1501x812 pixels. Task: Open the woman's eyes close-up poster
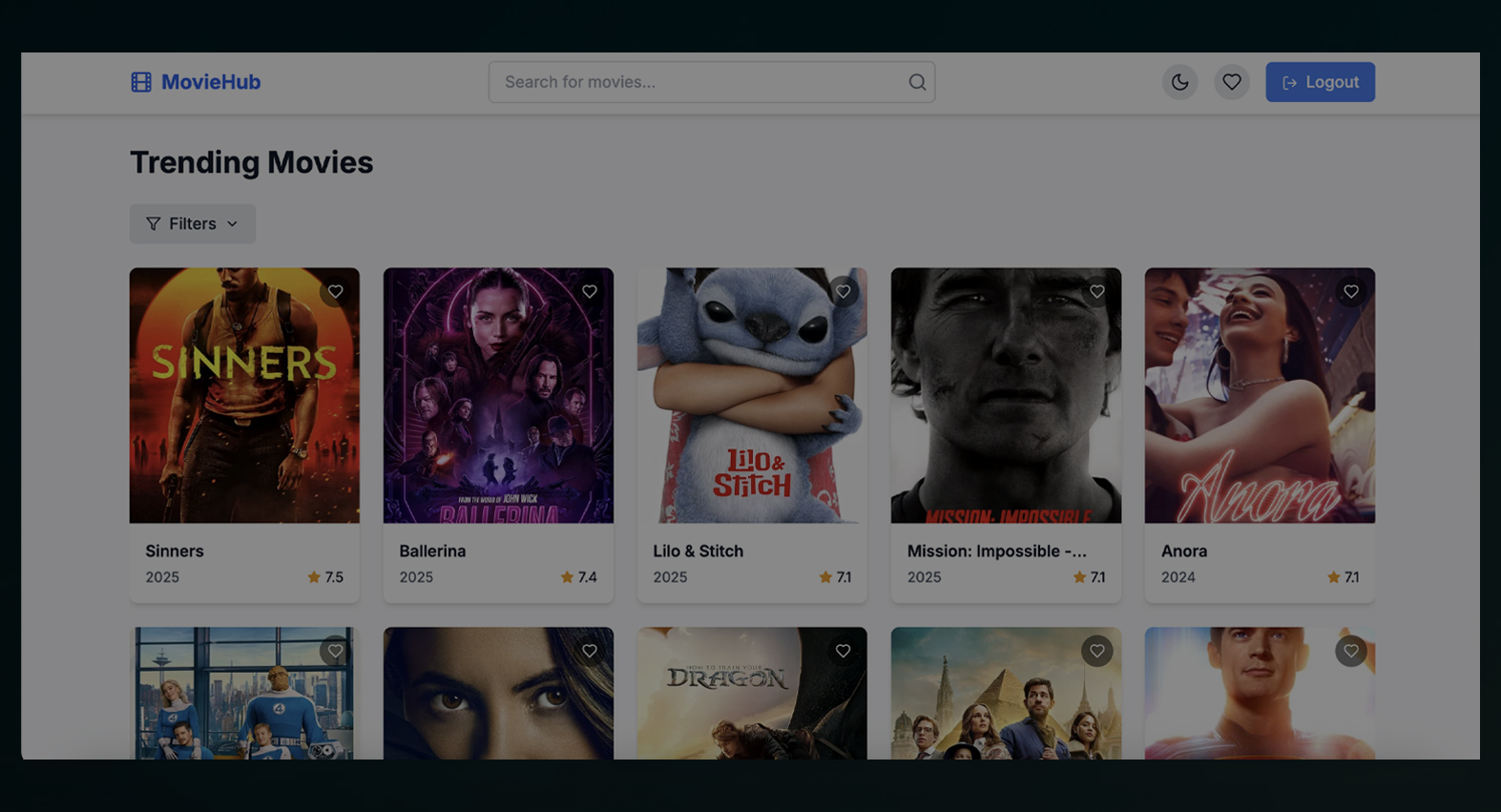click(x=498, y=694)
